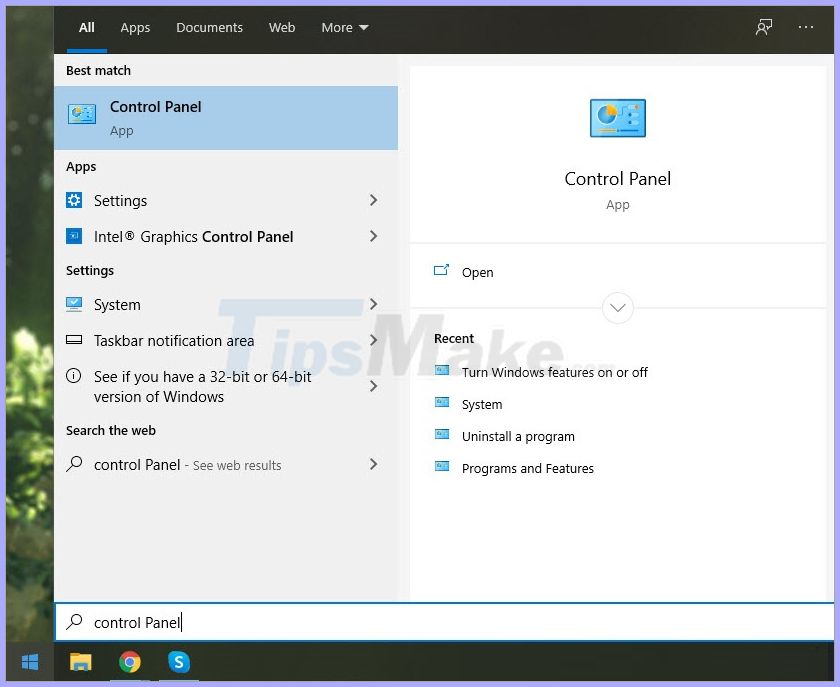The width and height of the screenshot is (840, 687).
Task: Open System under Settings results
Action: [117, 304]
